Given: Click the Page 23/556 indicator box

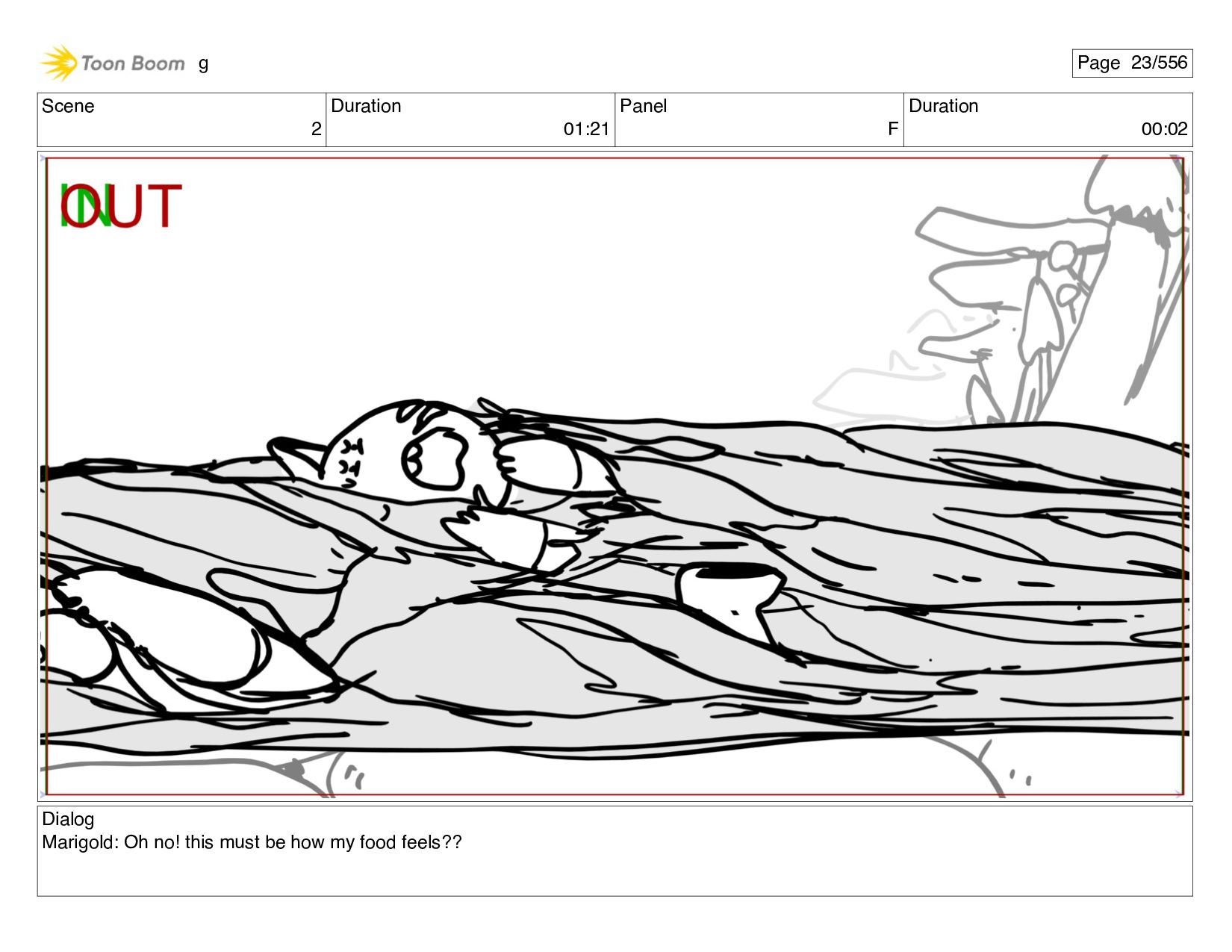Looking at the screenshot, I should tap(1132, 63).
